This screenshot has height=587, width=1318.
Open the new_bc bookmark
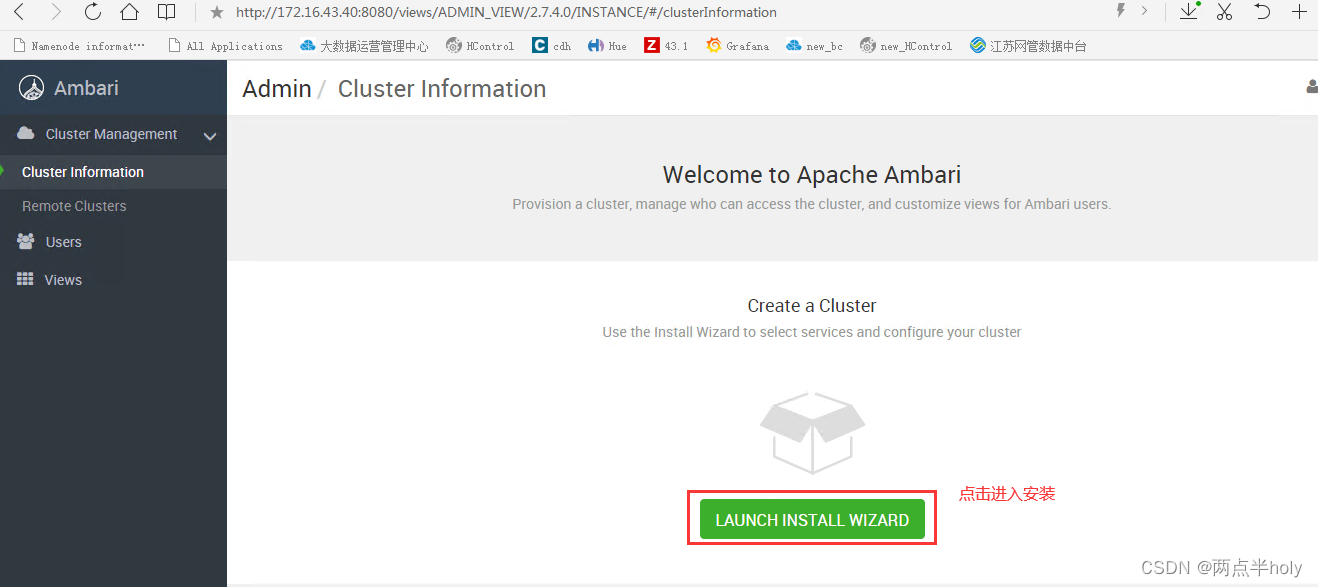[814, 46]
